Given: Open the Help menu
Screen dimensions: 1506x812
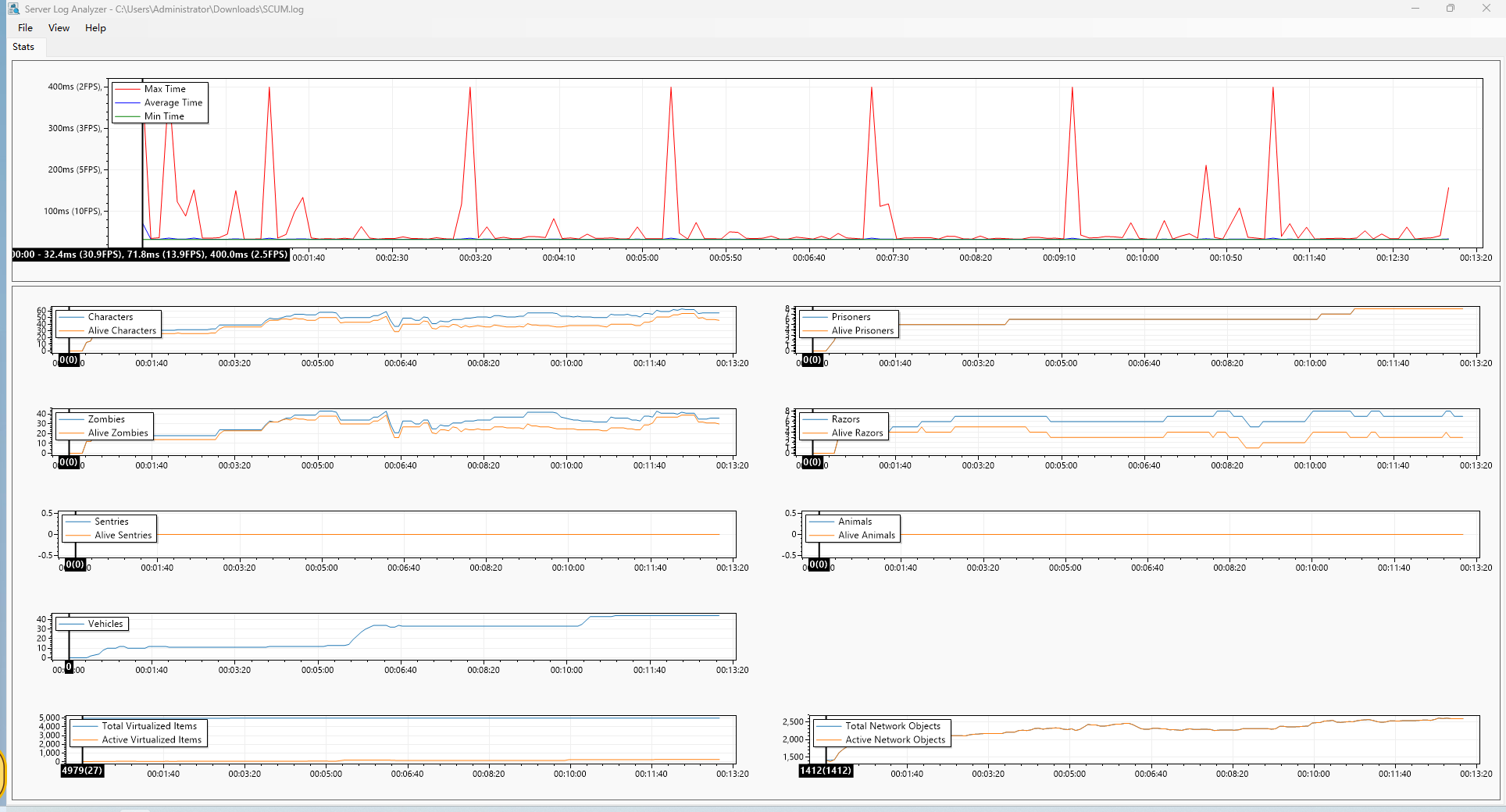Looking at the screenshot, I should click(95, 28).
